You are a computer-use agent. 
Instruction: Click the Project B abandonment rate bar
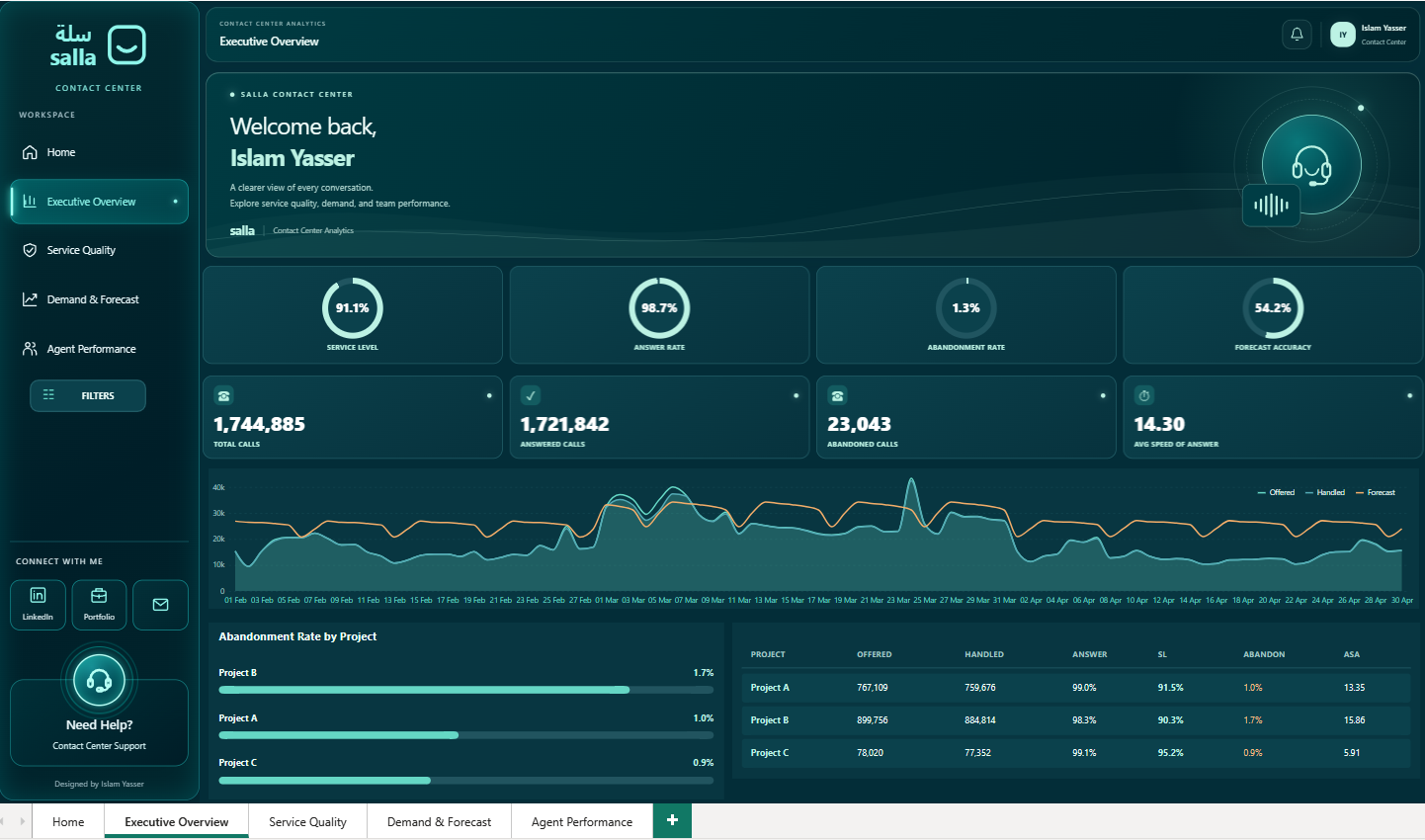point(466,690)
